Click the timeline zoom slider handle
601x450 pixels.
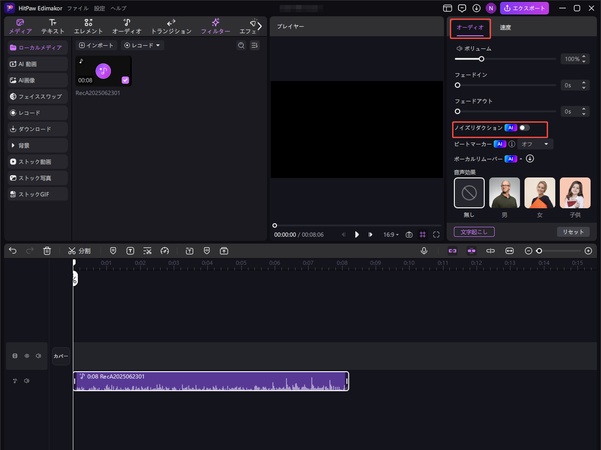tap(539, 251)
